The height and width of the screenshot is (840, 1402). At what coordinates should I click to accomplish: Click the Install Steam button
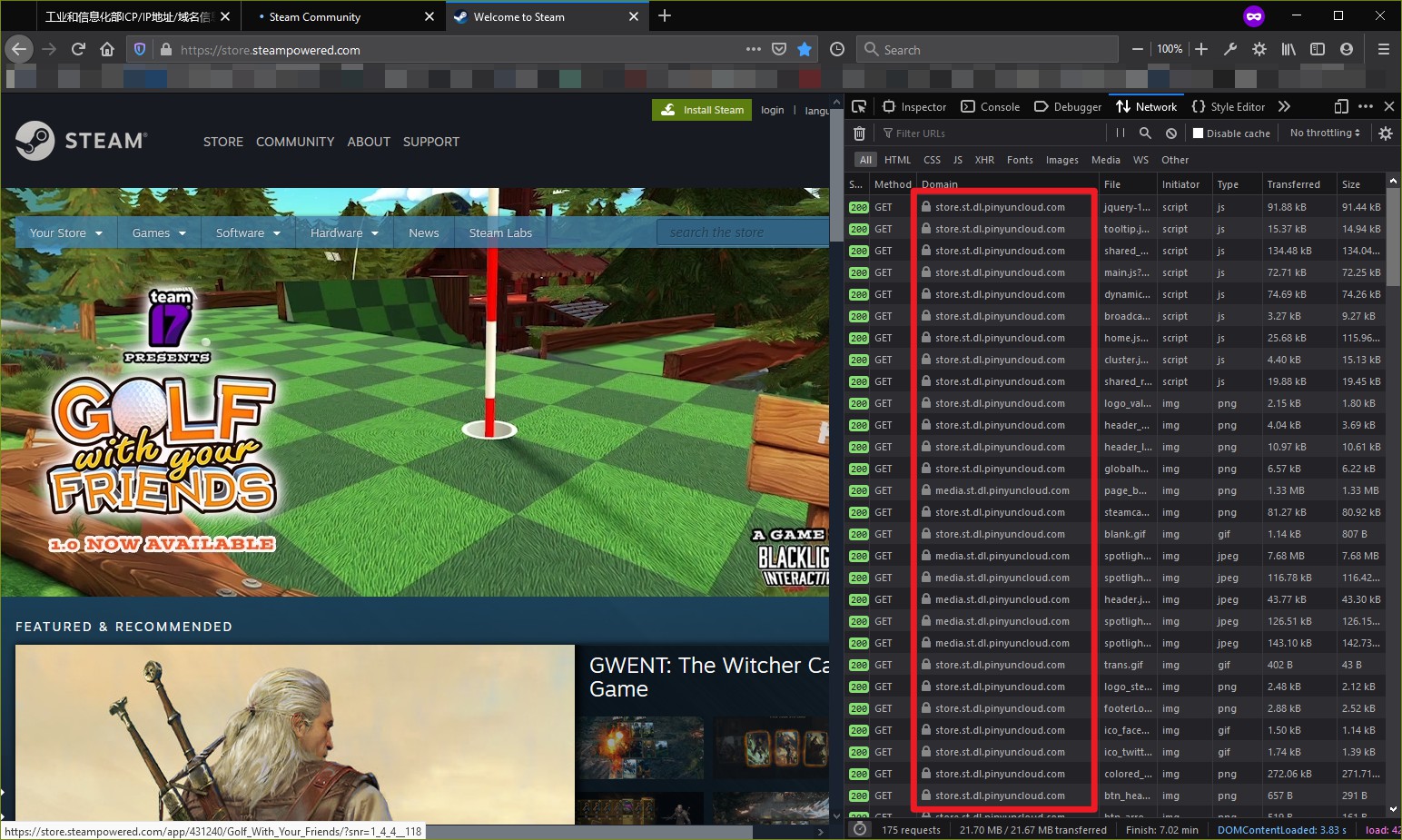[x=702, y=110]
